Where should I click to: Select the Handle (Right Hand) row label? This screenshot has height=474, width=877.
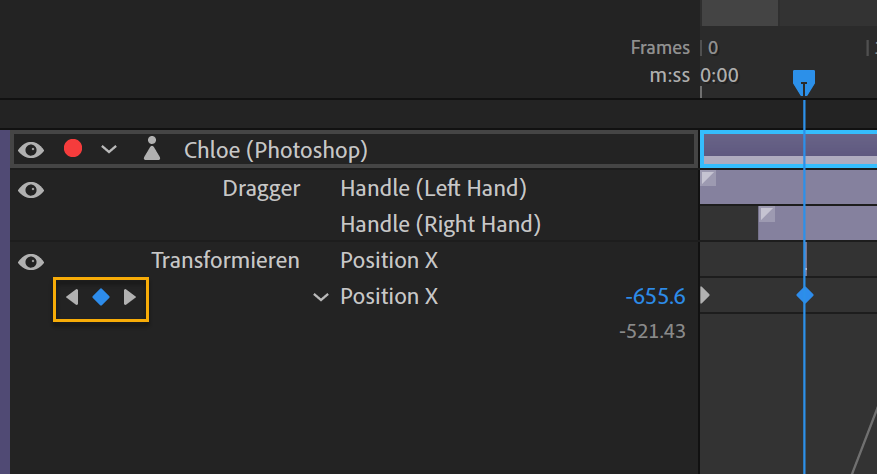point(440,224)
